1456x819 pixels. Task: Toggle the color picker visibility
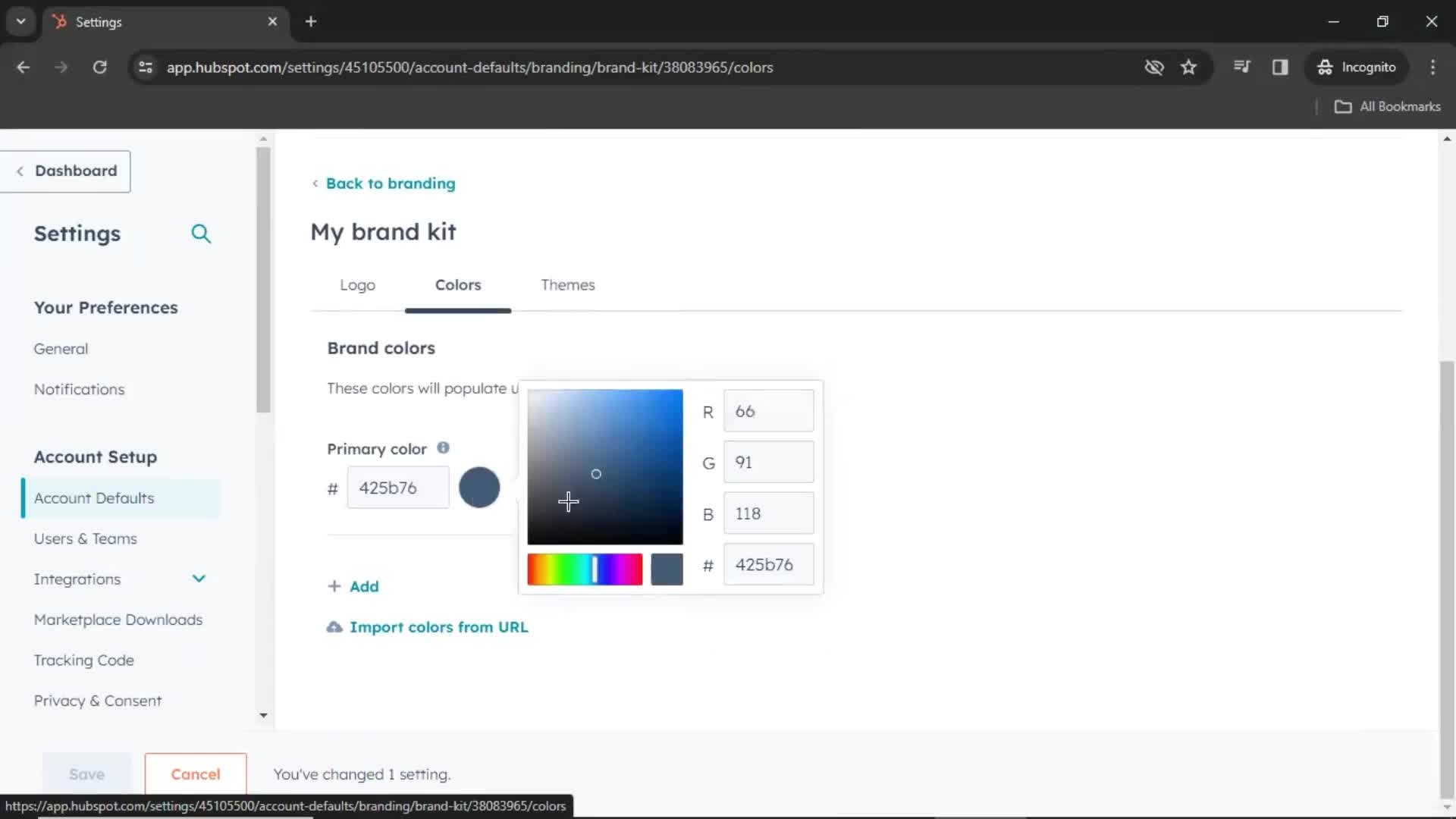coord(480,488)
